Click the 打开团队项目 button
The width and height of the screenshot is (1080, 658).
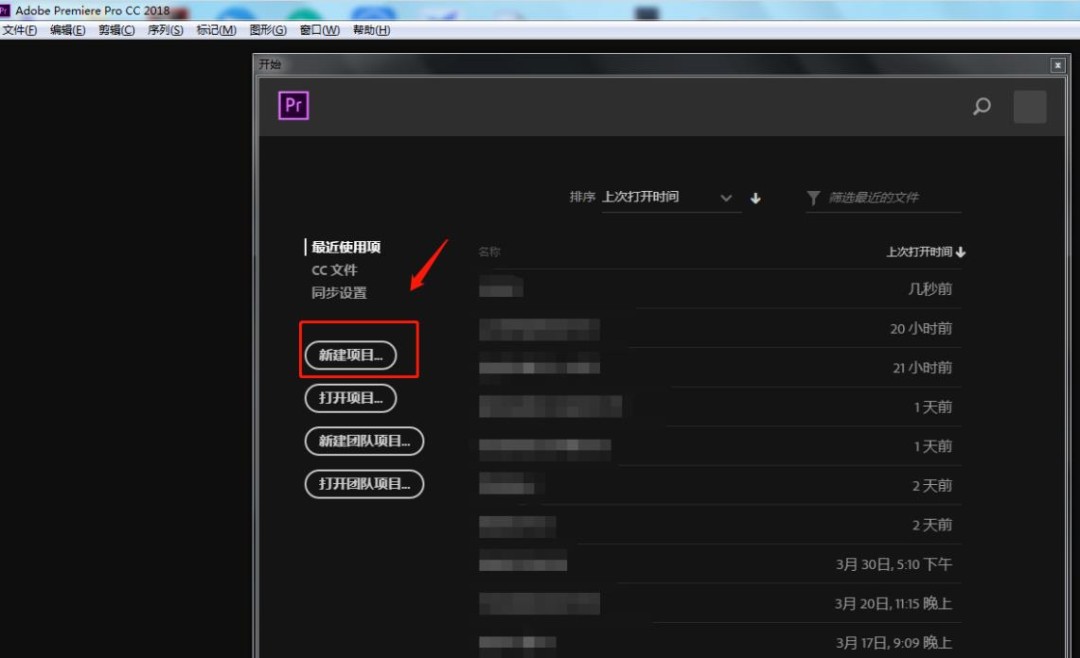pos(364,484)
